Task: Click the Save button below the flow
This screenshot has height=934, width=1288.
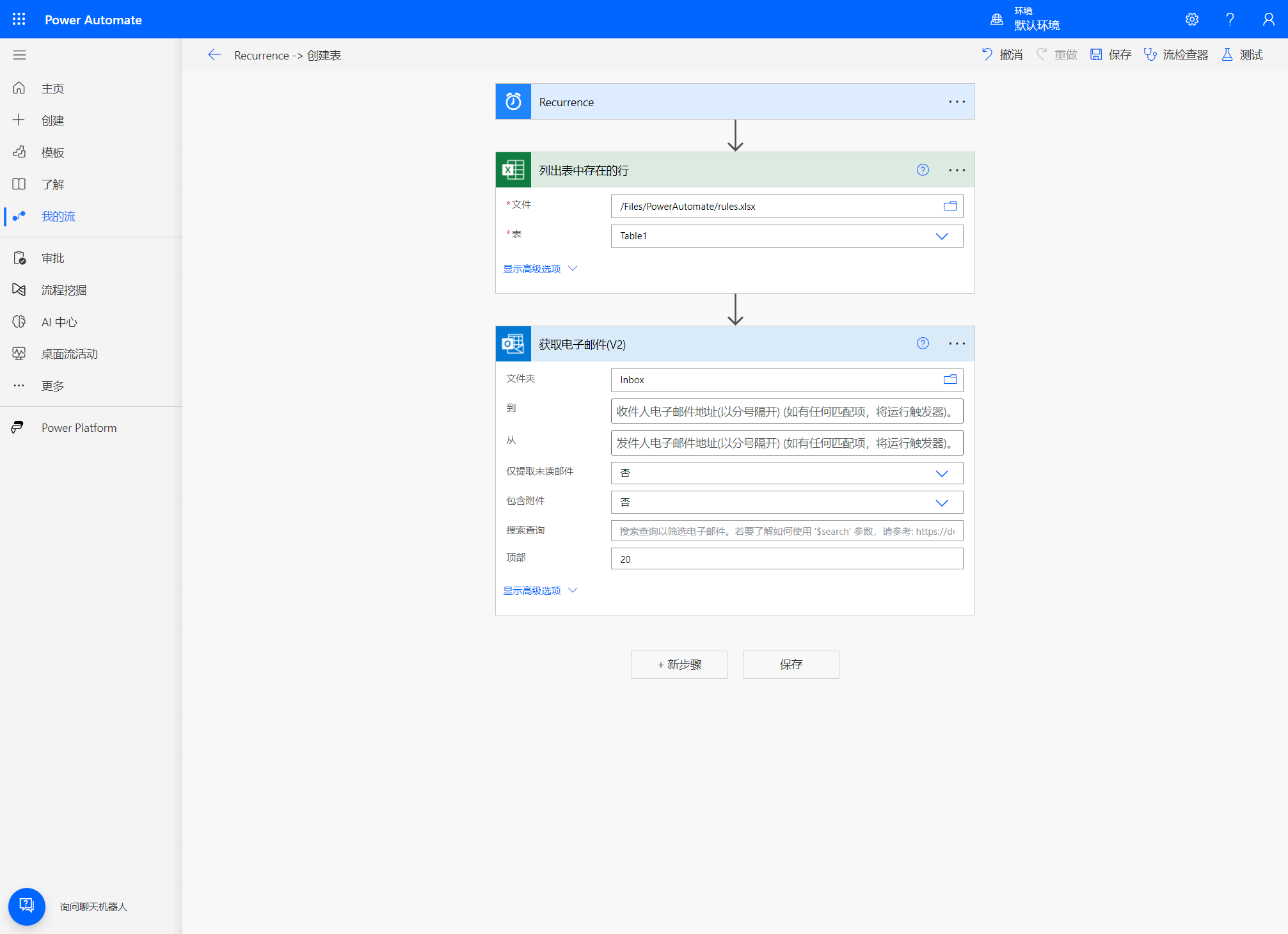Action: click(791, 664)
